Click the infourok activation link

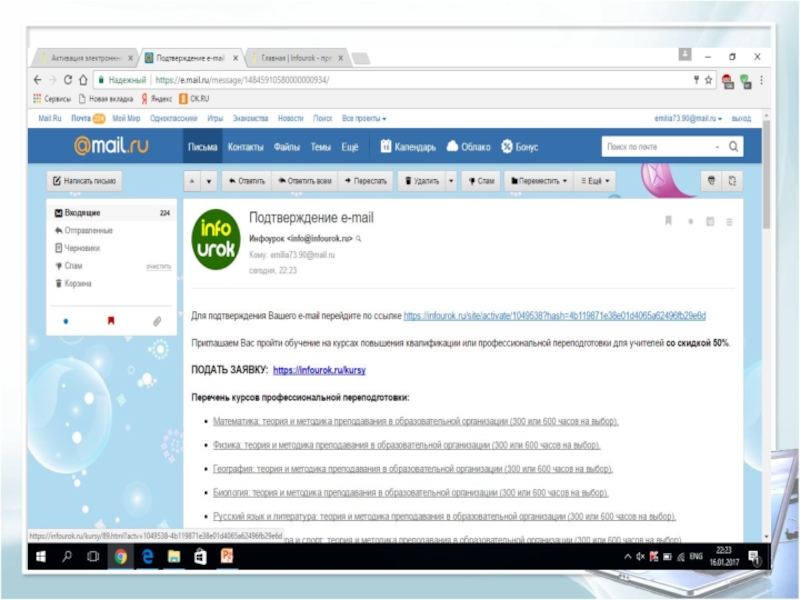coord(555,316)
